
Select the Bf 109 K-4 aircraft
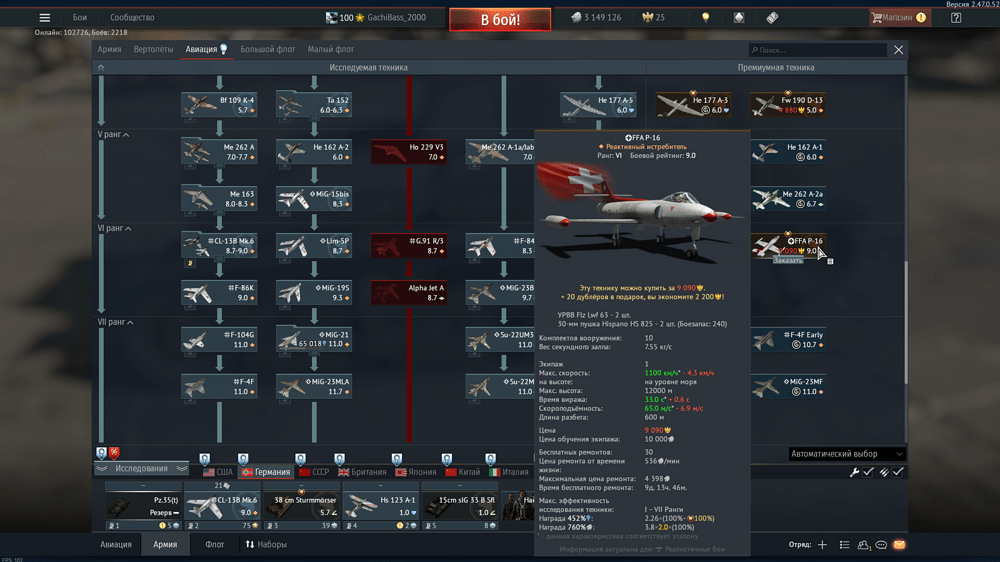coord(219,105)
